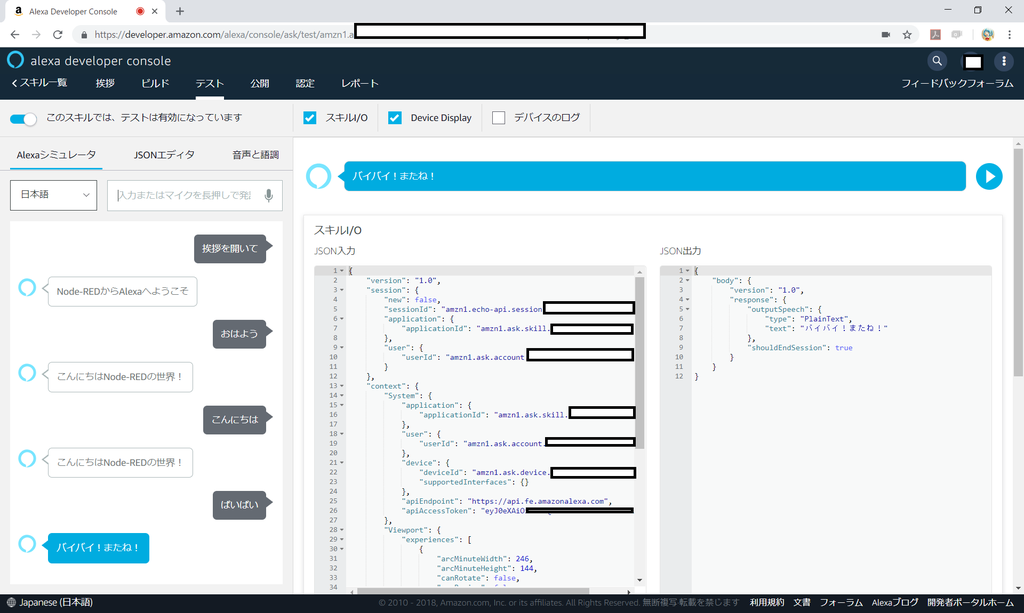Close the Alexa Developer Console tab
Screen dimensions: 1024x613
[155, 11]
